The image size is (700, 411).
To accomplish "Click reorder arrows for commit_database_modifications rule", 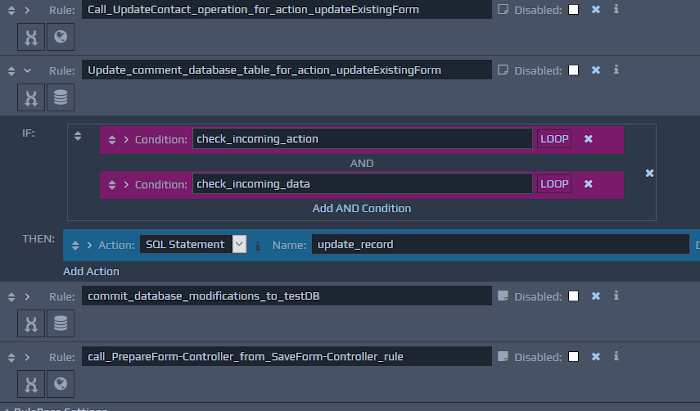I will point(12,297).
